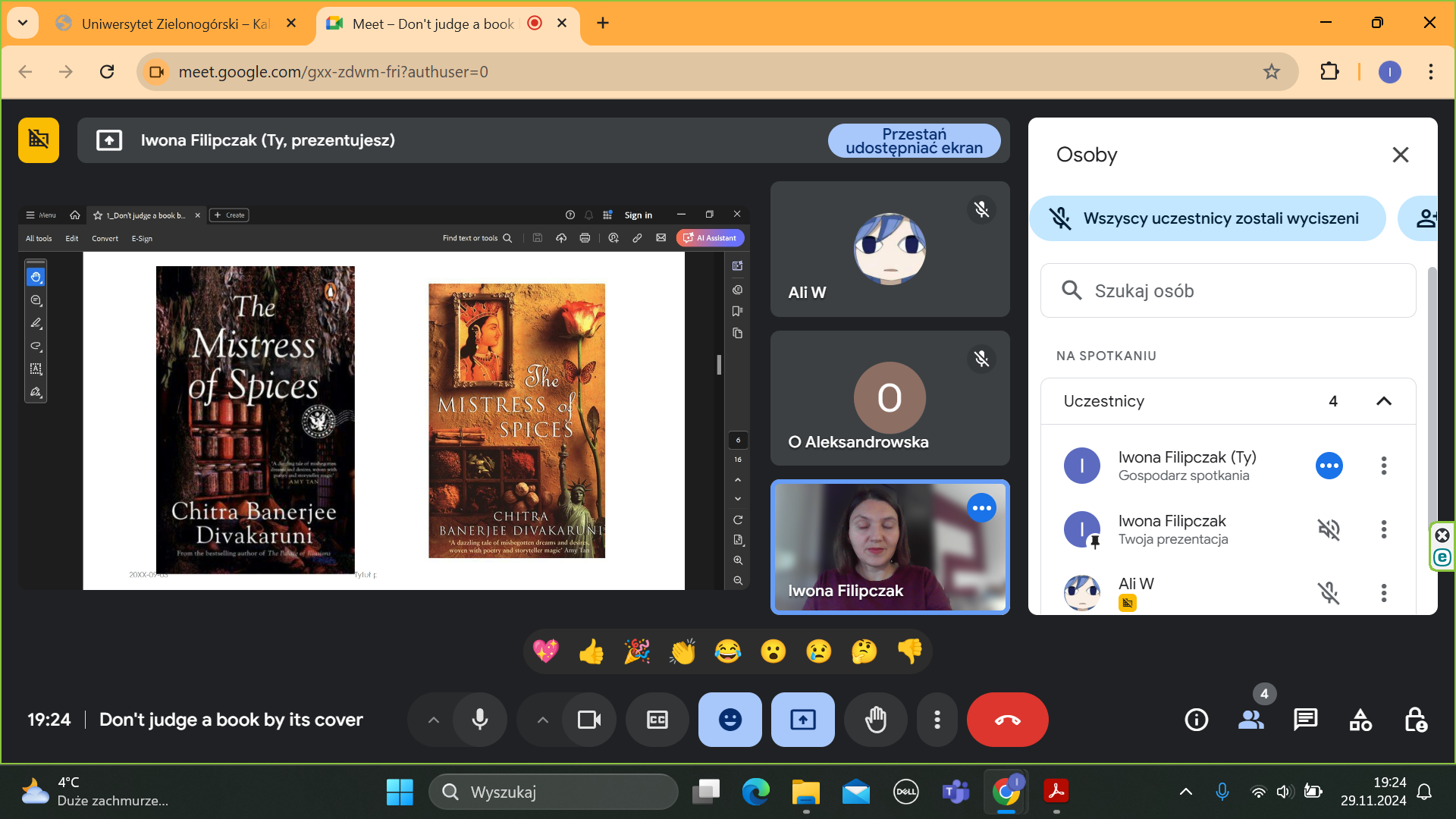
Task: Click Przestań udostępniać ekran button
Action: [x=914, y=141]
